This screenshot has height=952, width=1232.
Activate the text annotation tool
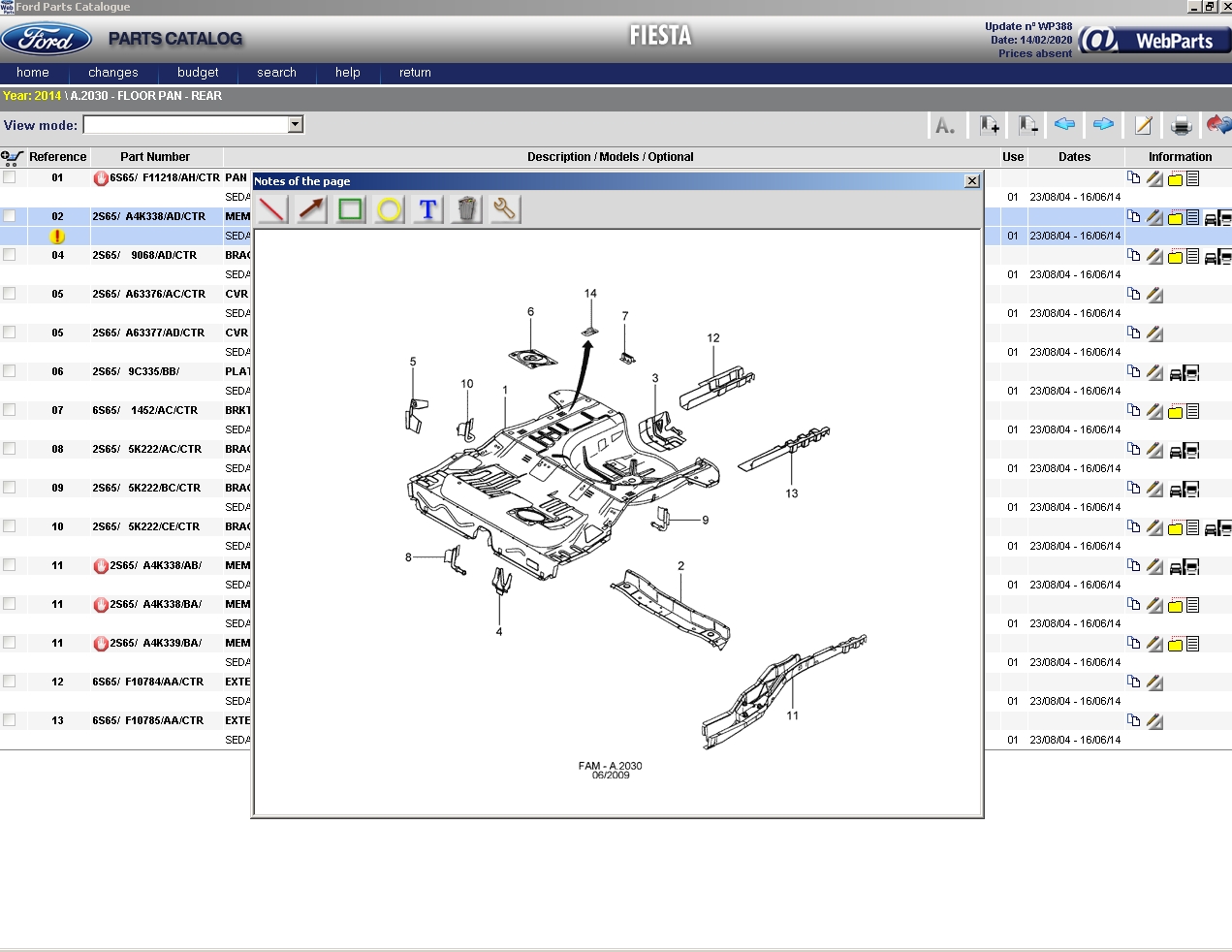426,209
